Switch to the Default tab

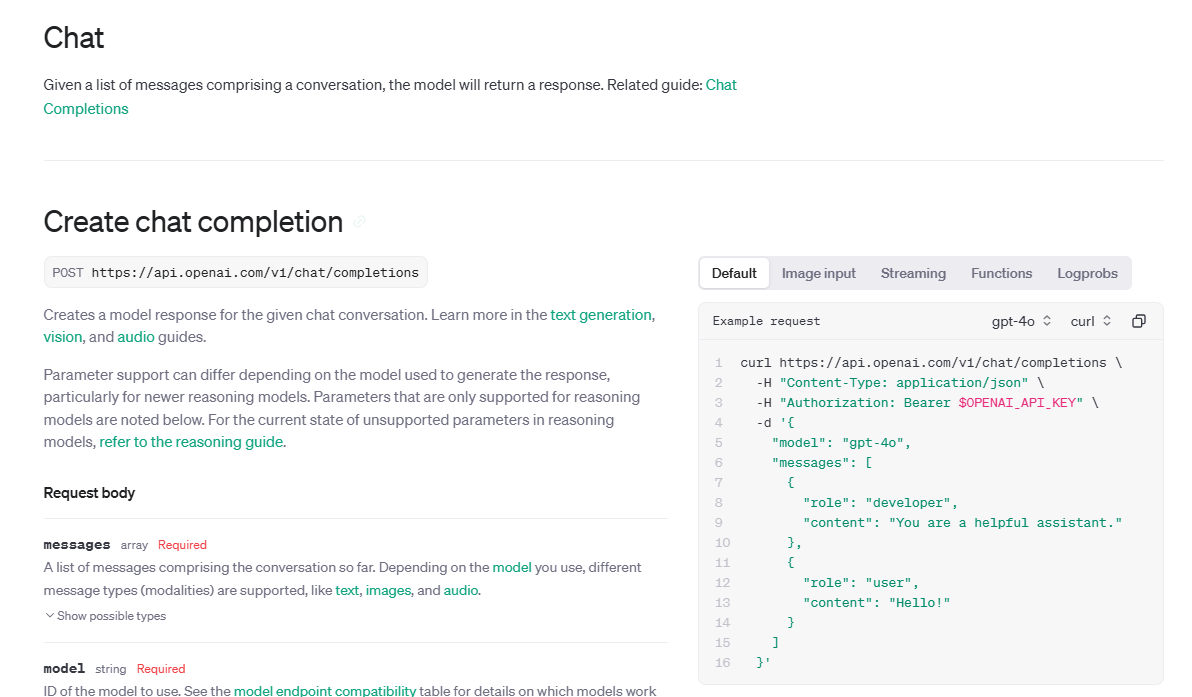point(734,273)
